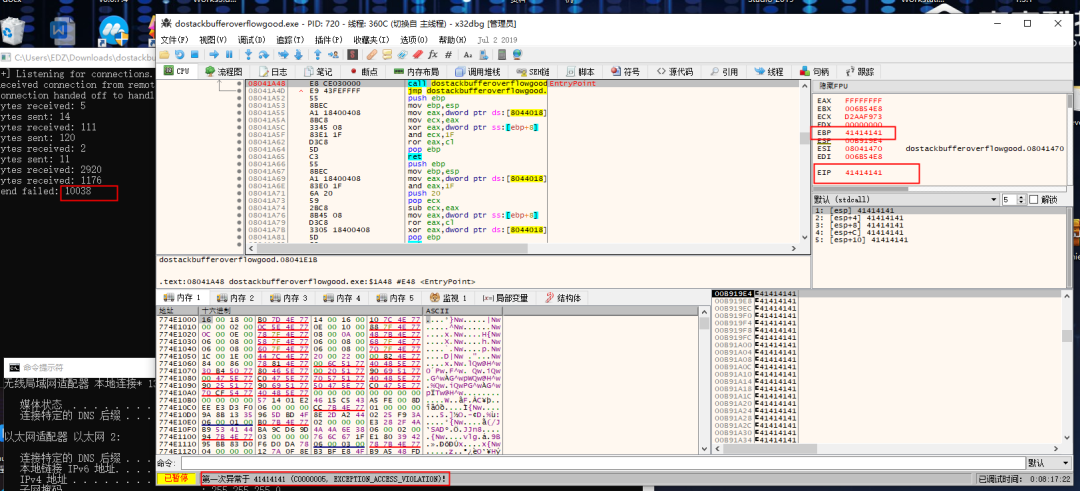The height and width of the screenshot is (491, 1080).
Task: Click the Trace over toolbar icon
Action: click(x=298, y=54)
